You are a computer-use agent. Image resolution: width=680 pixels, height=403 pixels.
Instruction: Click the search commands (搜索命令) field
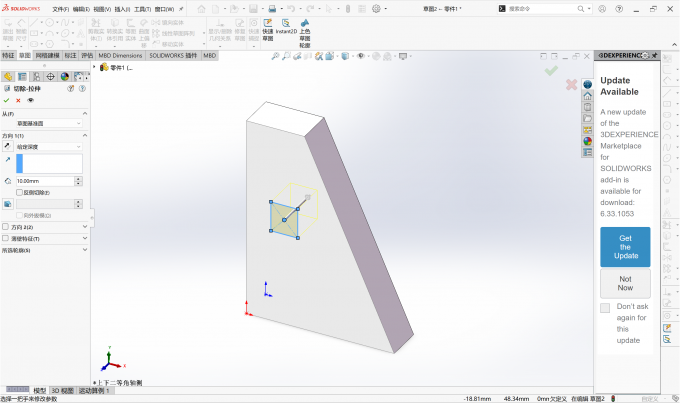(542, 9)
